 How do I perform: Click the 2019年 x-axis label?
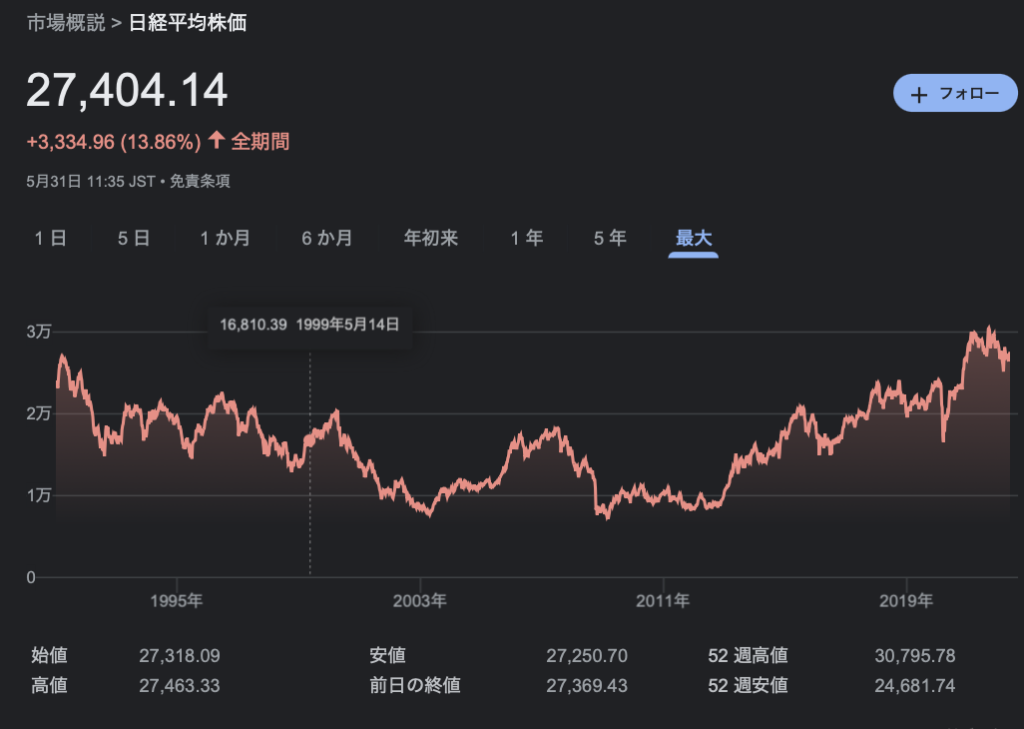[x=906, y=601]
